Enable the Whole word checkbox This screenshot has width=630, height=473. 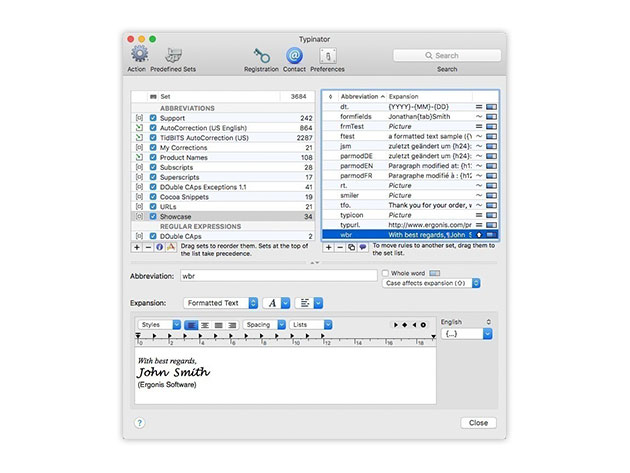(x=385, y=273)
